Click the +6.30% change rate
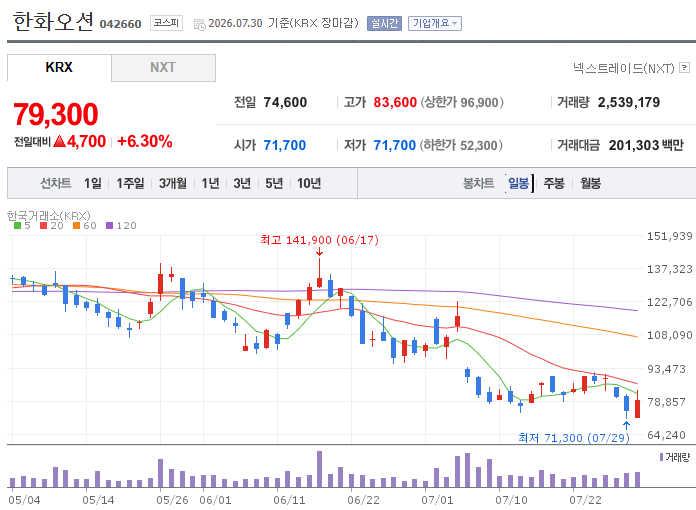Viewport: 696px width, 510px height. click(145, 142)
